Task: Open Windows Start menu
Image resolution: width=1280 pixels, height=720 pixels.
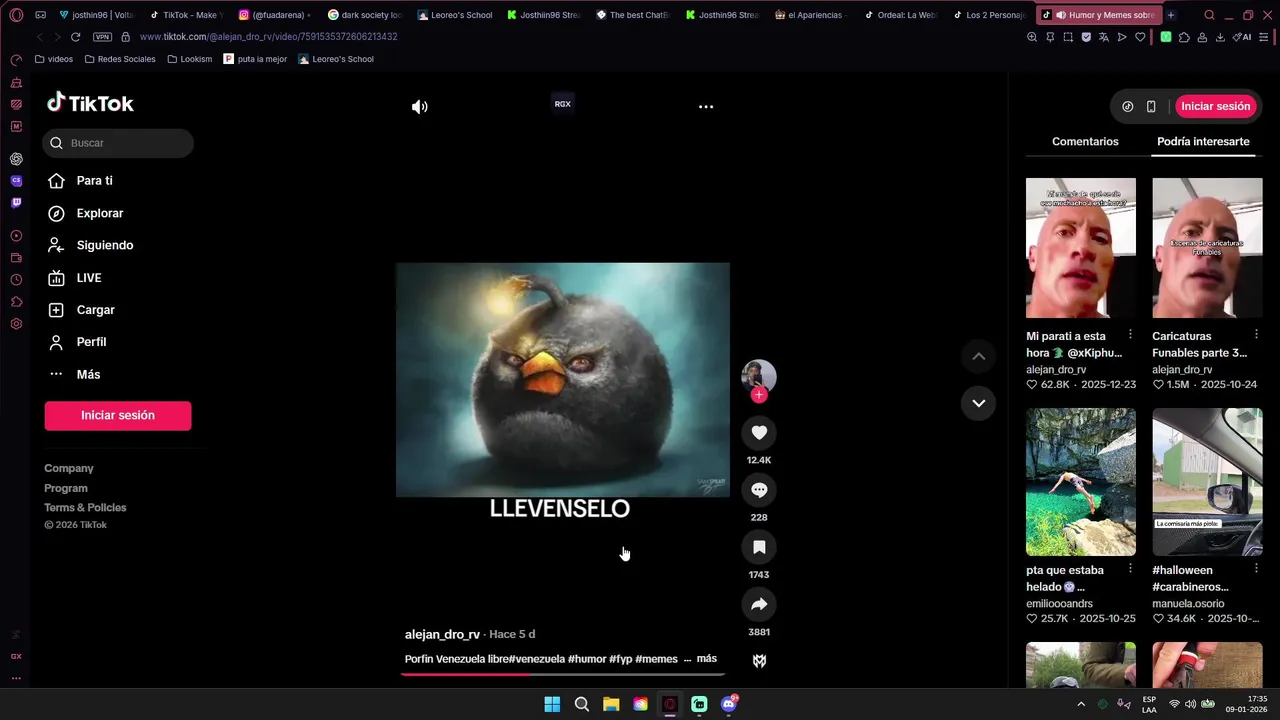Action: (552, 704)
